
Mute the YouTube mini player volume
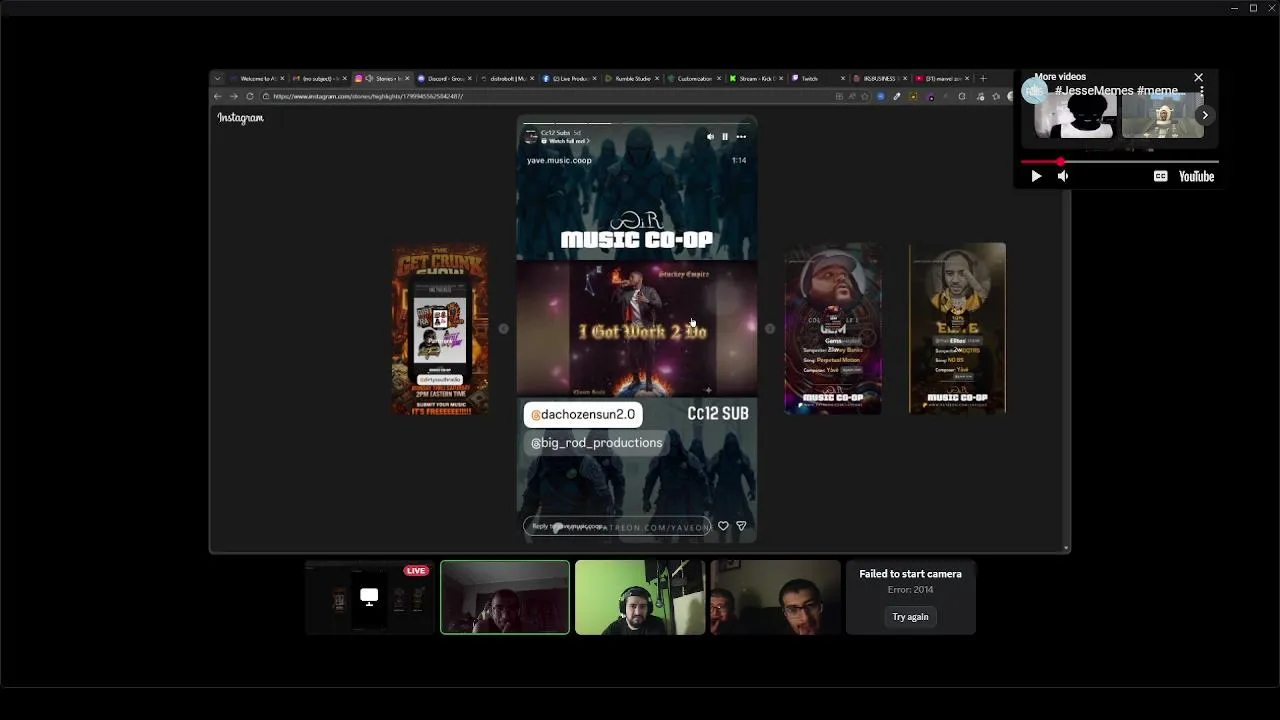1063,176
